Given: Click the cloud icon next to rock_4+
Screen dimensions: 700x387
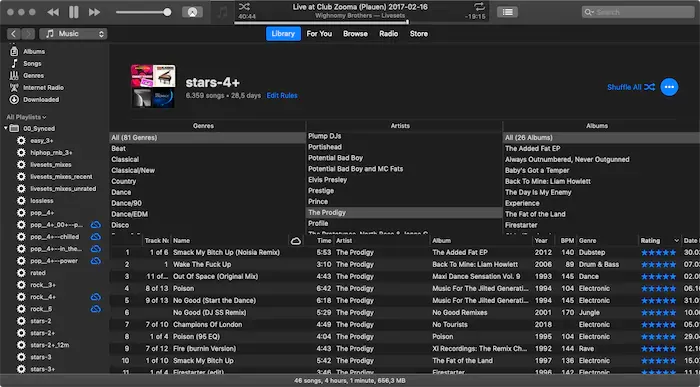Looking at the screenshot, I should (x=96, y=297).
